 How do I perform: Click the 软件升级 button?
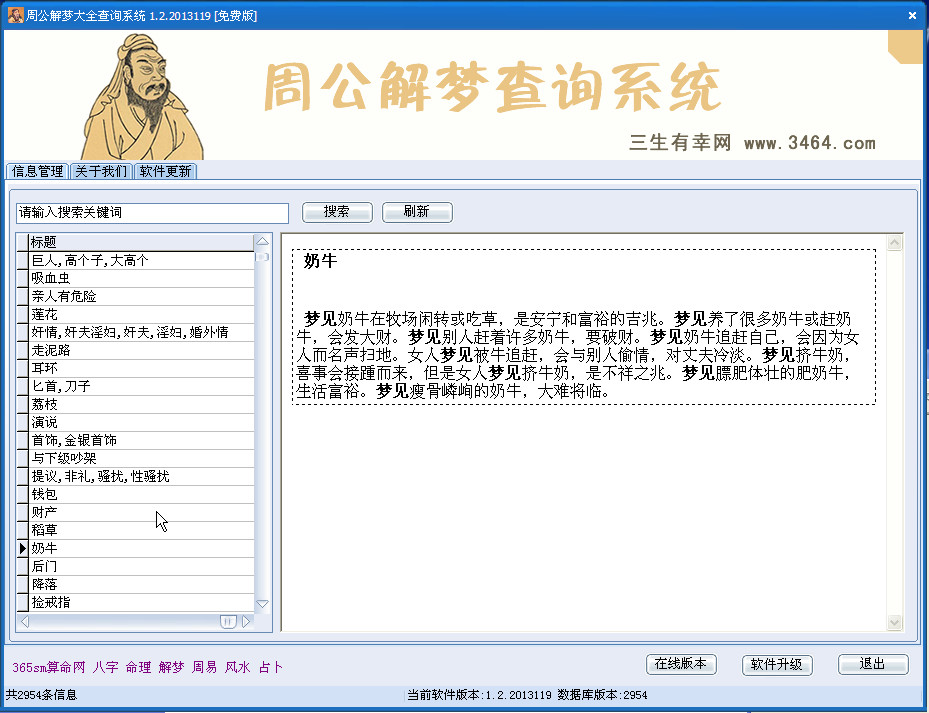tap(777, 664)
